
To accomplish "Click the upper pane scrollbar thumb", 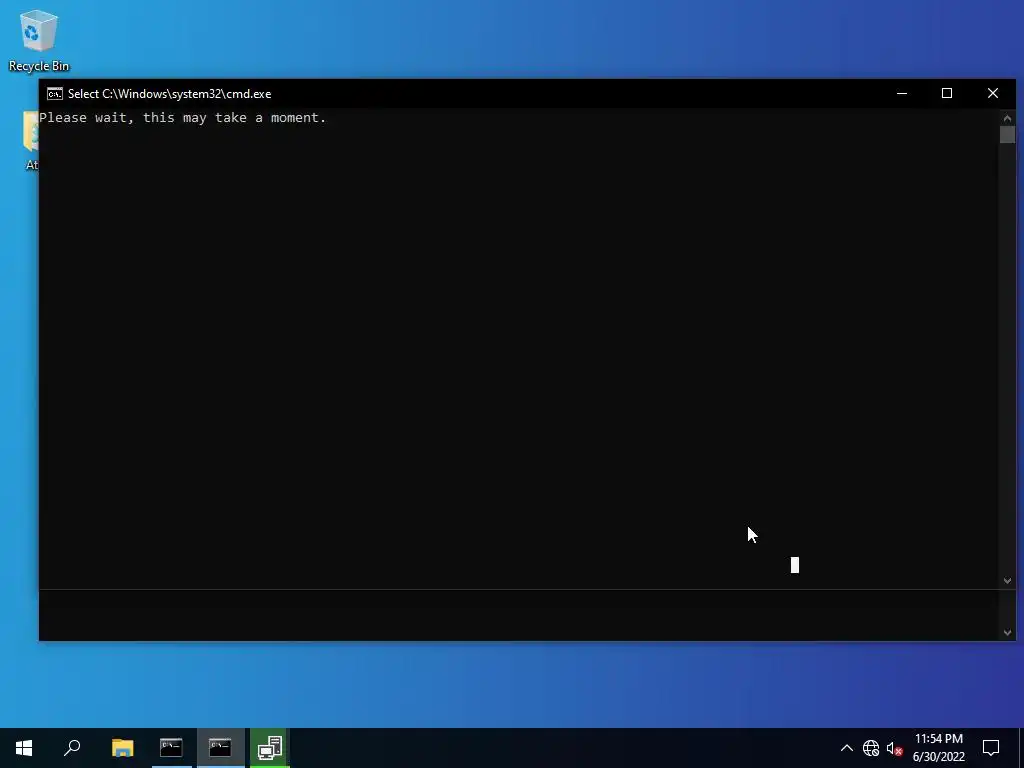I will coord(1007,135).
